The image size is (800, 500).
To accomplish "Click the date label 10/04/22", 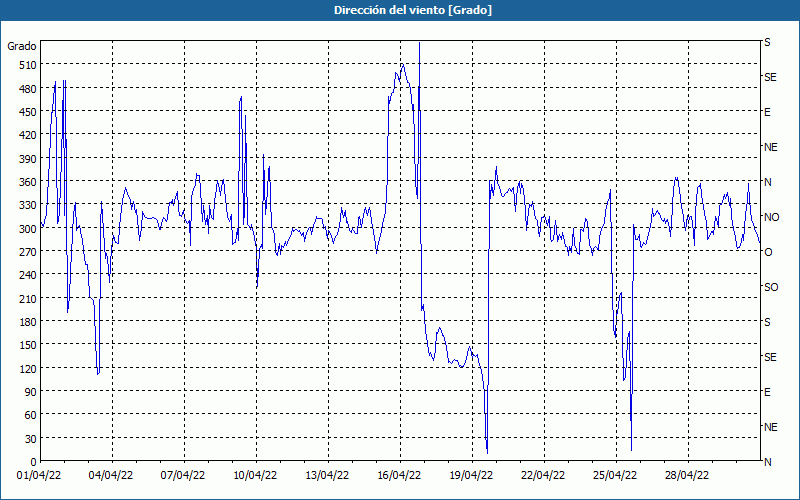I will click(x=255, y=476).
